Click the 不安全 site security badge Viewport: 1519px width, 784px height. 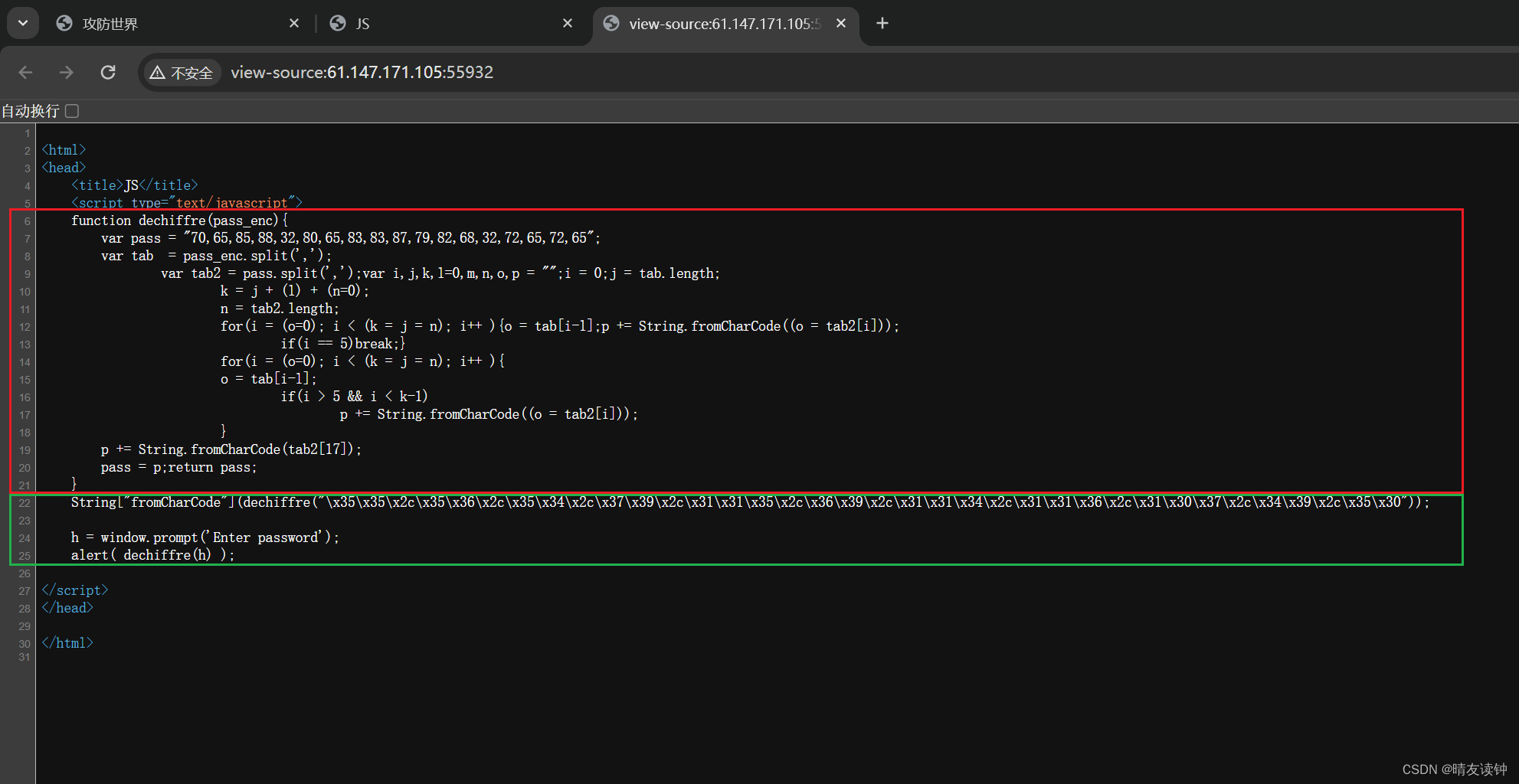point(182,72)
